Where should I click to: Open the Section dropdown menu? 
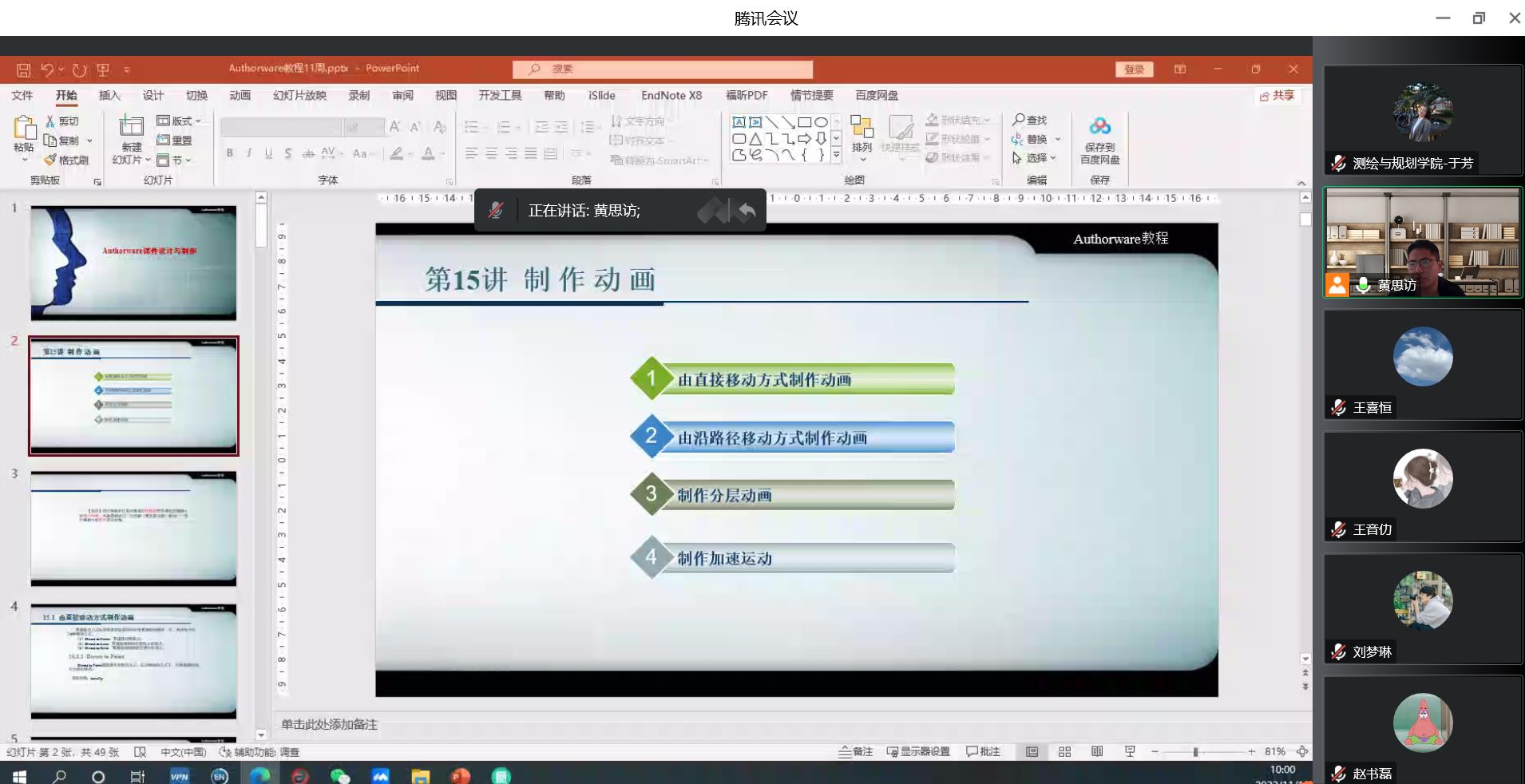(x=174, y=160)
